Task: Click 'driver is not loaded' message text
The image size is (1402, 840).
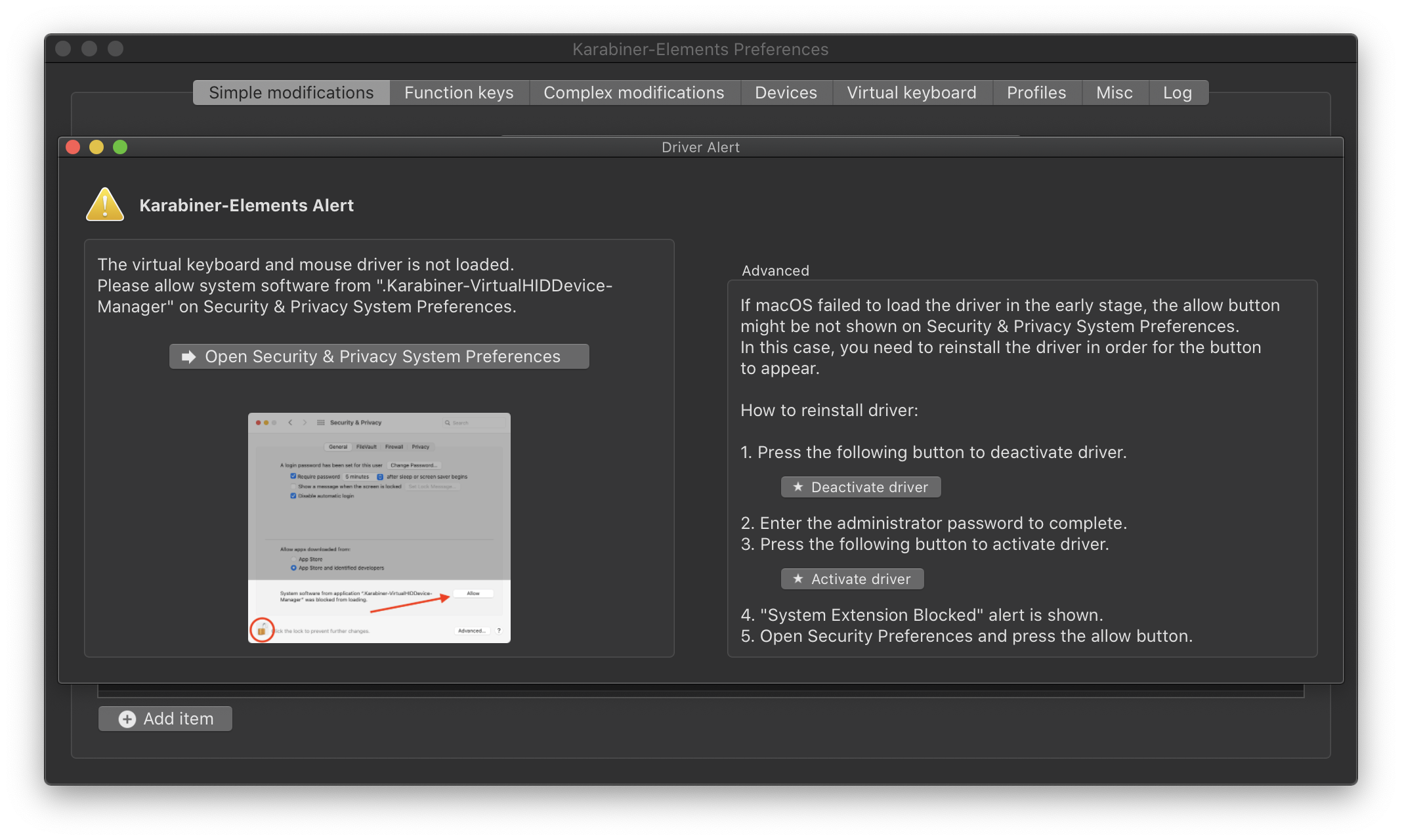Action: [x=306, y=264]
